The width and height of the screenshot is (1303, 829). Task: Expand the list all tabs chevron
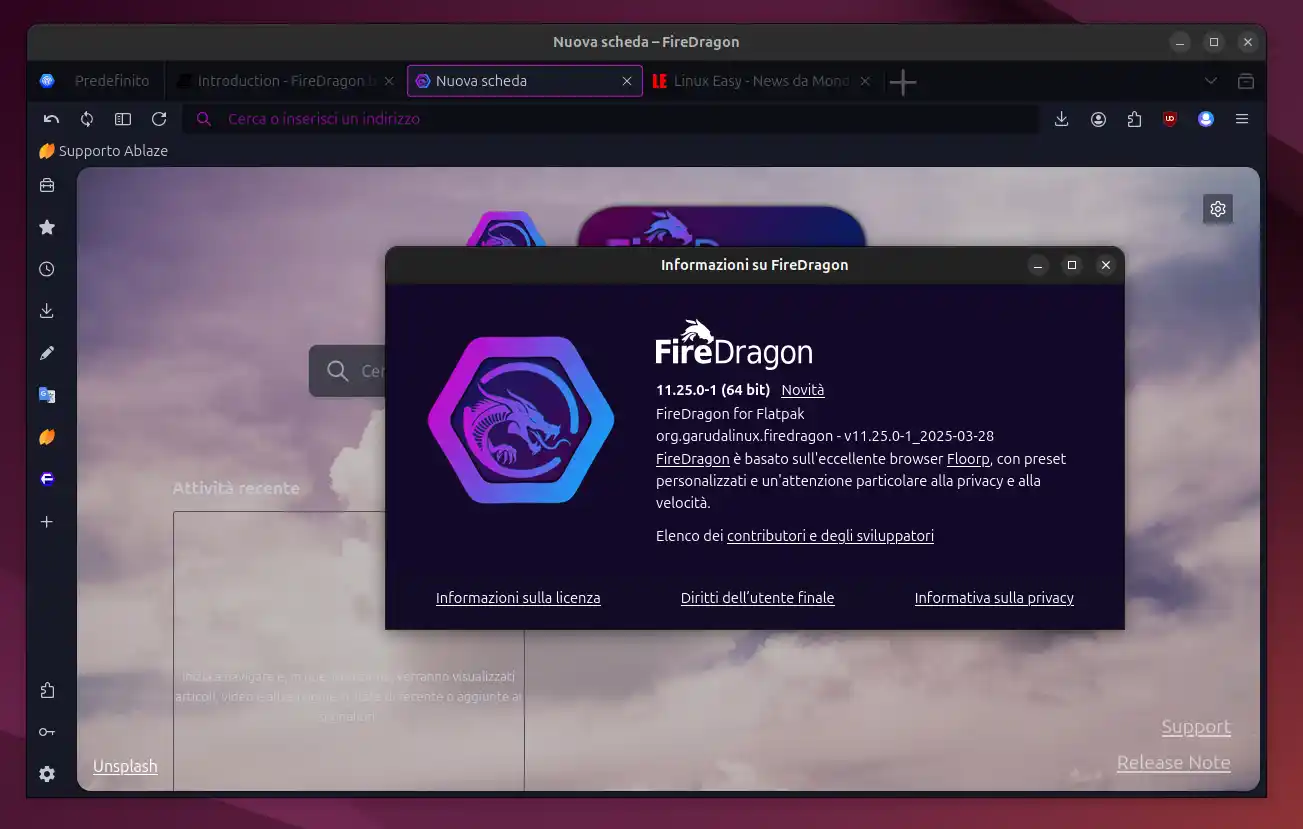[1211, 81]
